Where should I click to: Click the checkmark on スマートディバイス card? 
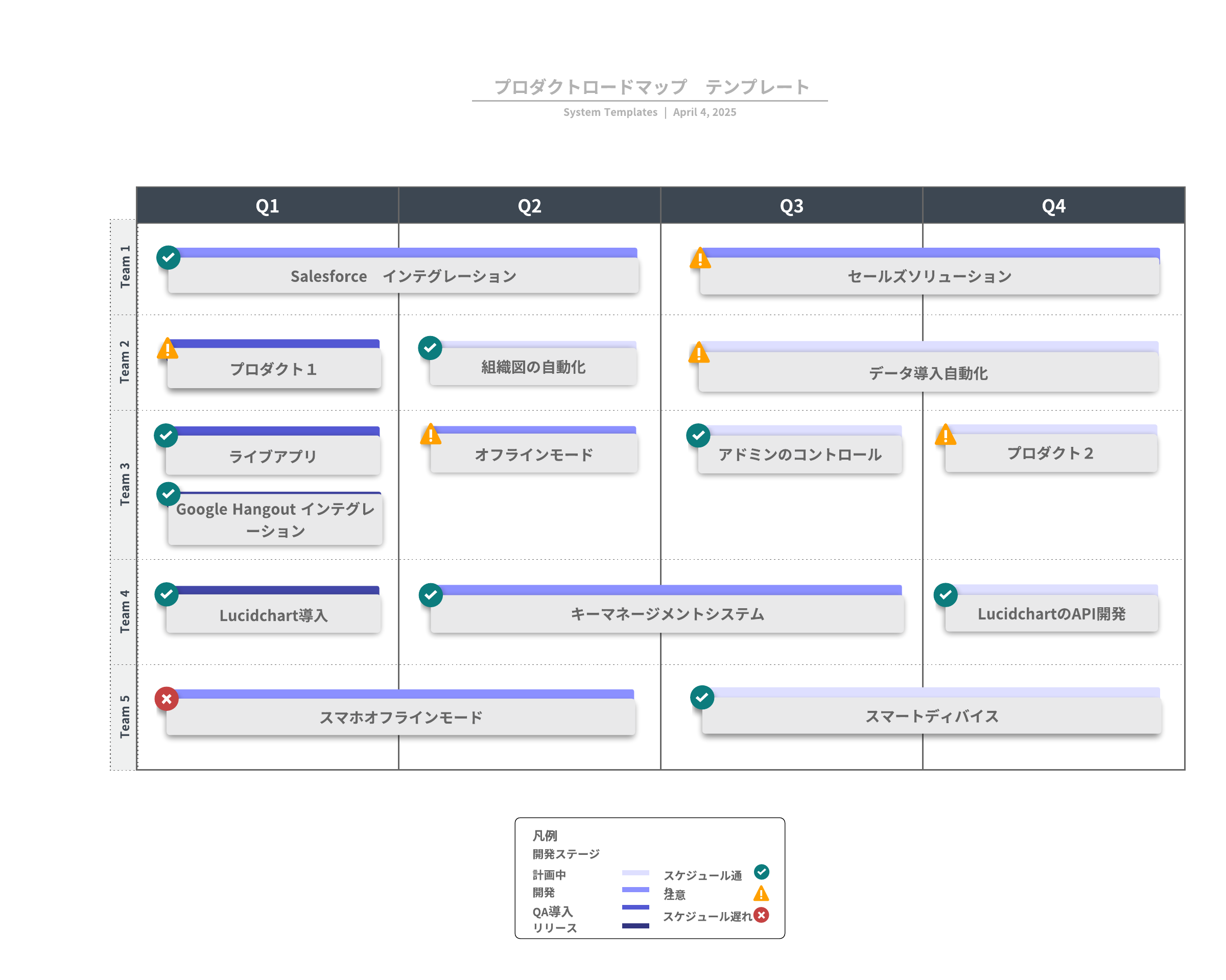pyautogui.click(x=702, y=698)
